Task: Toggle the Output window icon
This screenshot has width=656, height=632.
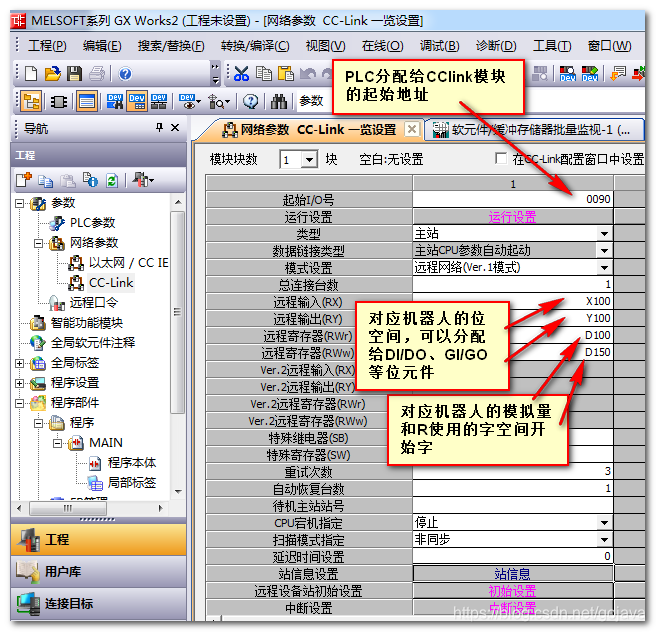Action: [x=87, y=101]
